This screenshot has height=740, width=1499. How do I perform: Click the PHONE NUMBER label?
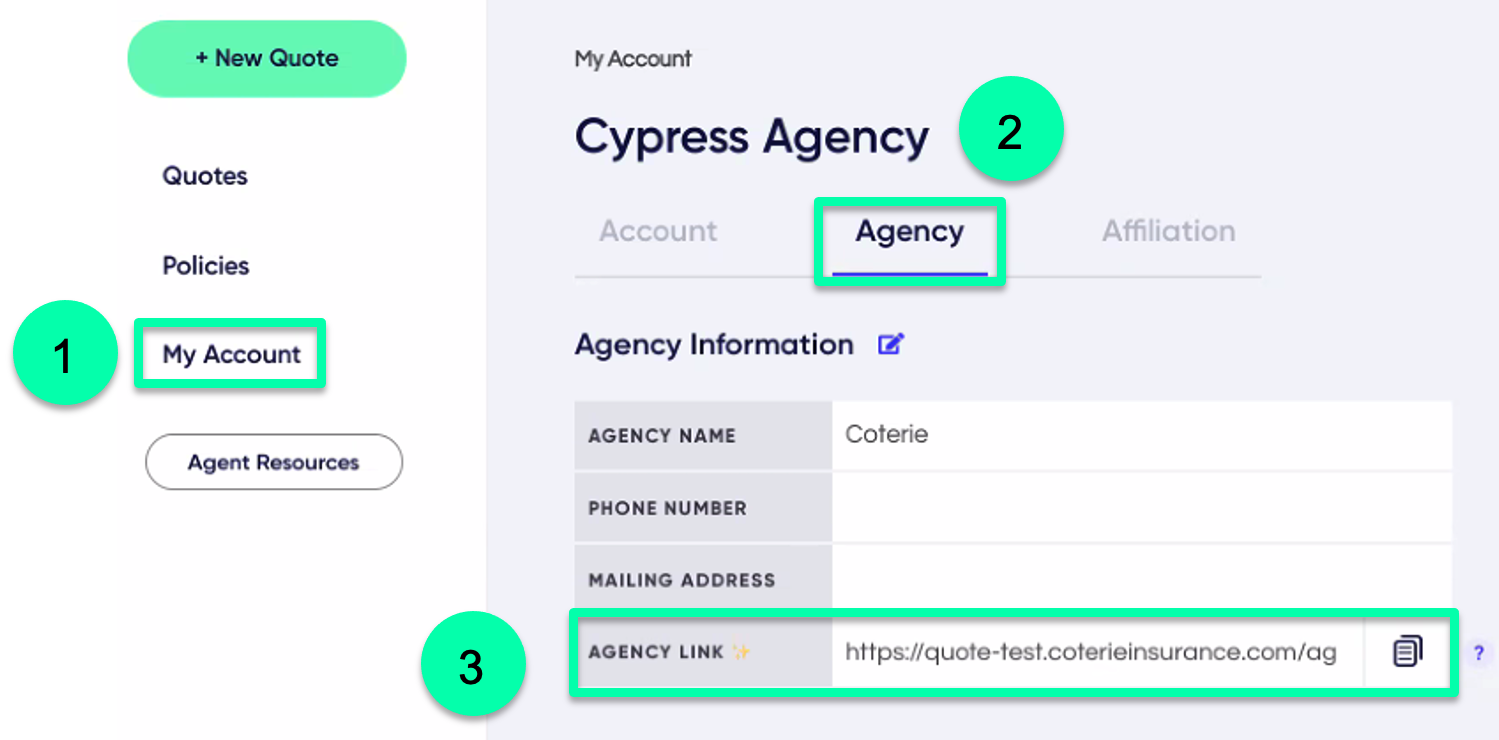point(667,508)
